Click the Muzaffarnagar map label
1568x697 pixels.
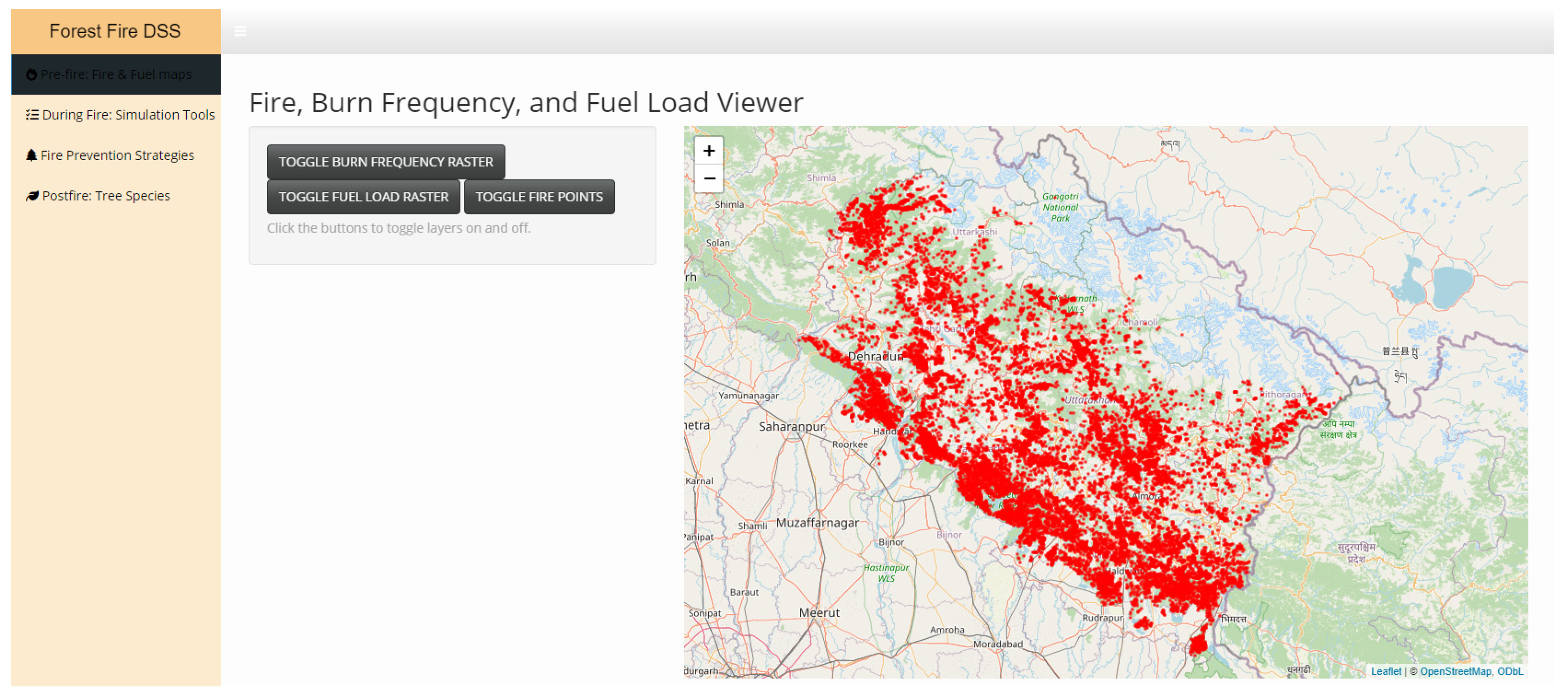tap(817, 523)
